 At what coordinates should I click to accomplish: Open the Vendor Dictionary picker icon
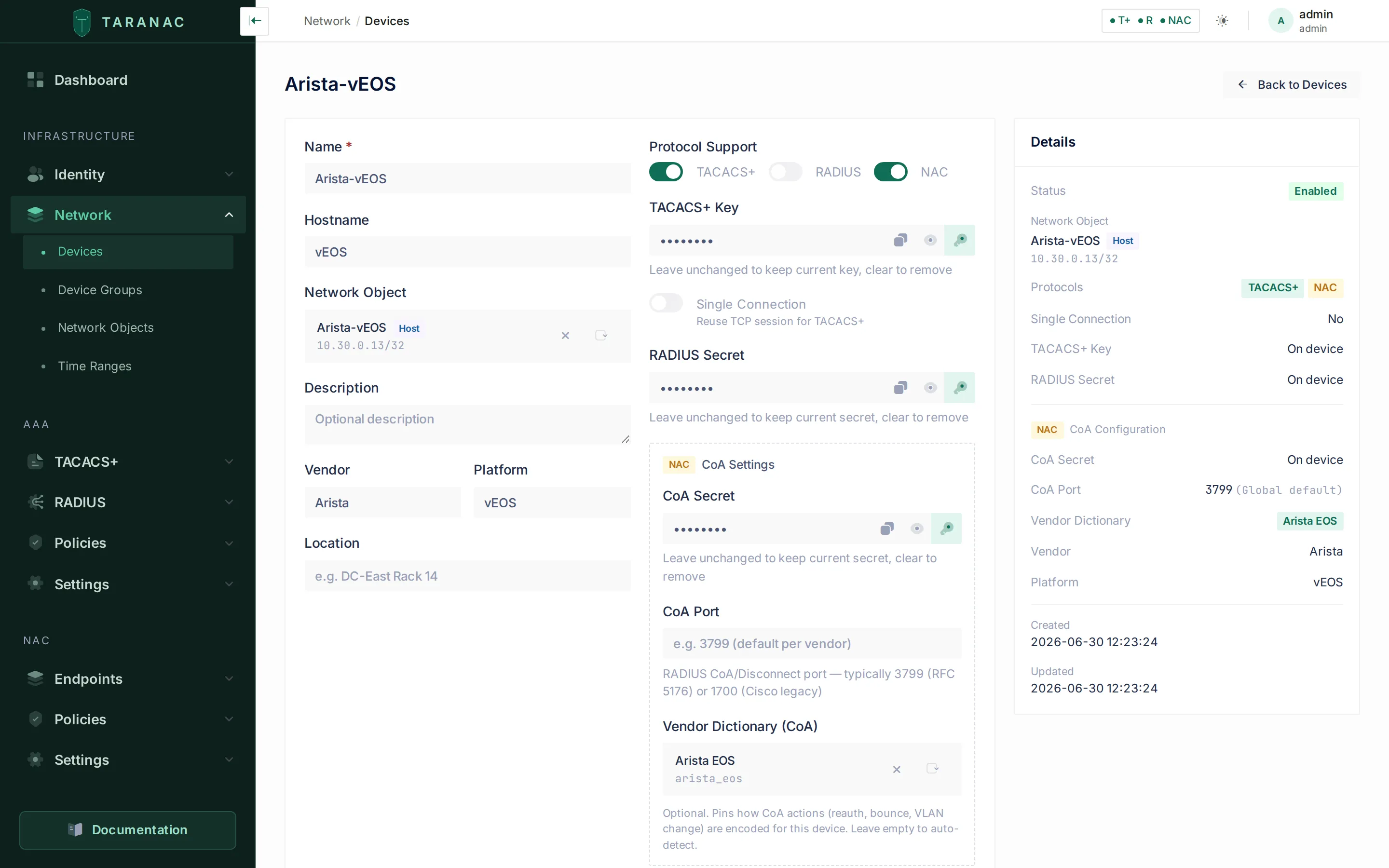pyautogui.click(x=933, y=769)
